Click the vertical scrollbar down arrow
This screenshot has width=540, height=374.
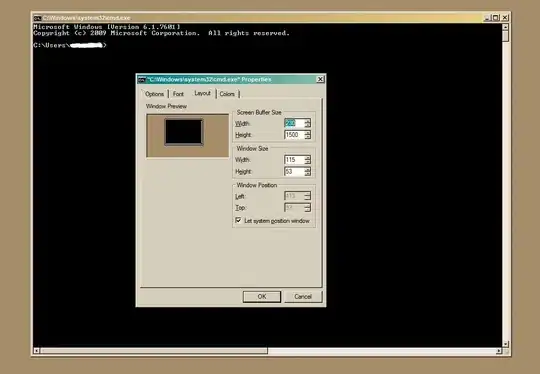pyautogui.click(x=505, y=344)
